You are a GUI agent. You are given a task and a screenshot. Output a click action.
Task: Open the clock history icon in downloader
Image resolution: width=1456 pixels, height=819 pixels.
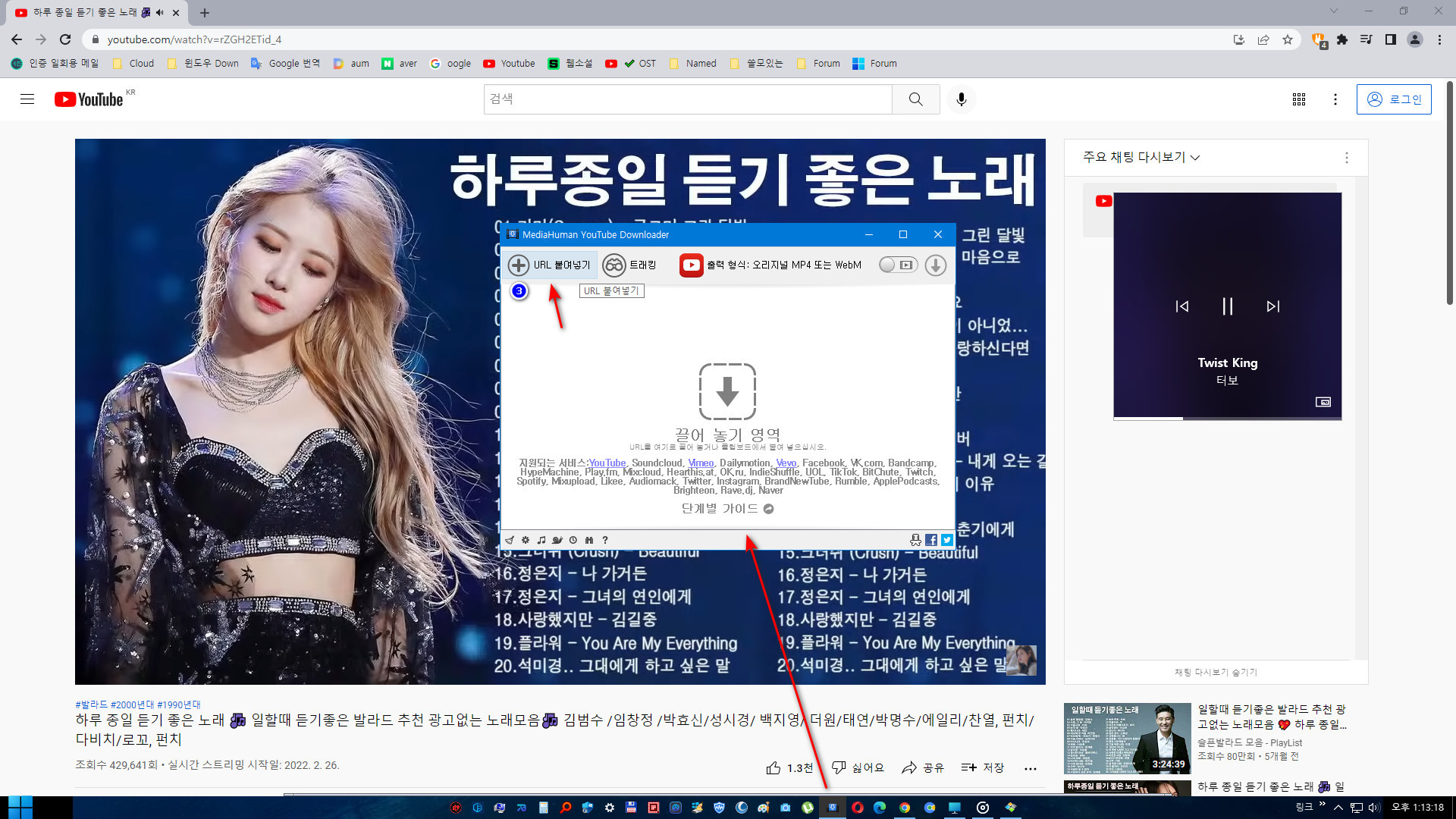point(573,540)
